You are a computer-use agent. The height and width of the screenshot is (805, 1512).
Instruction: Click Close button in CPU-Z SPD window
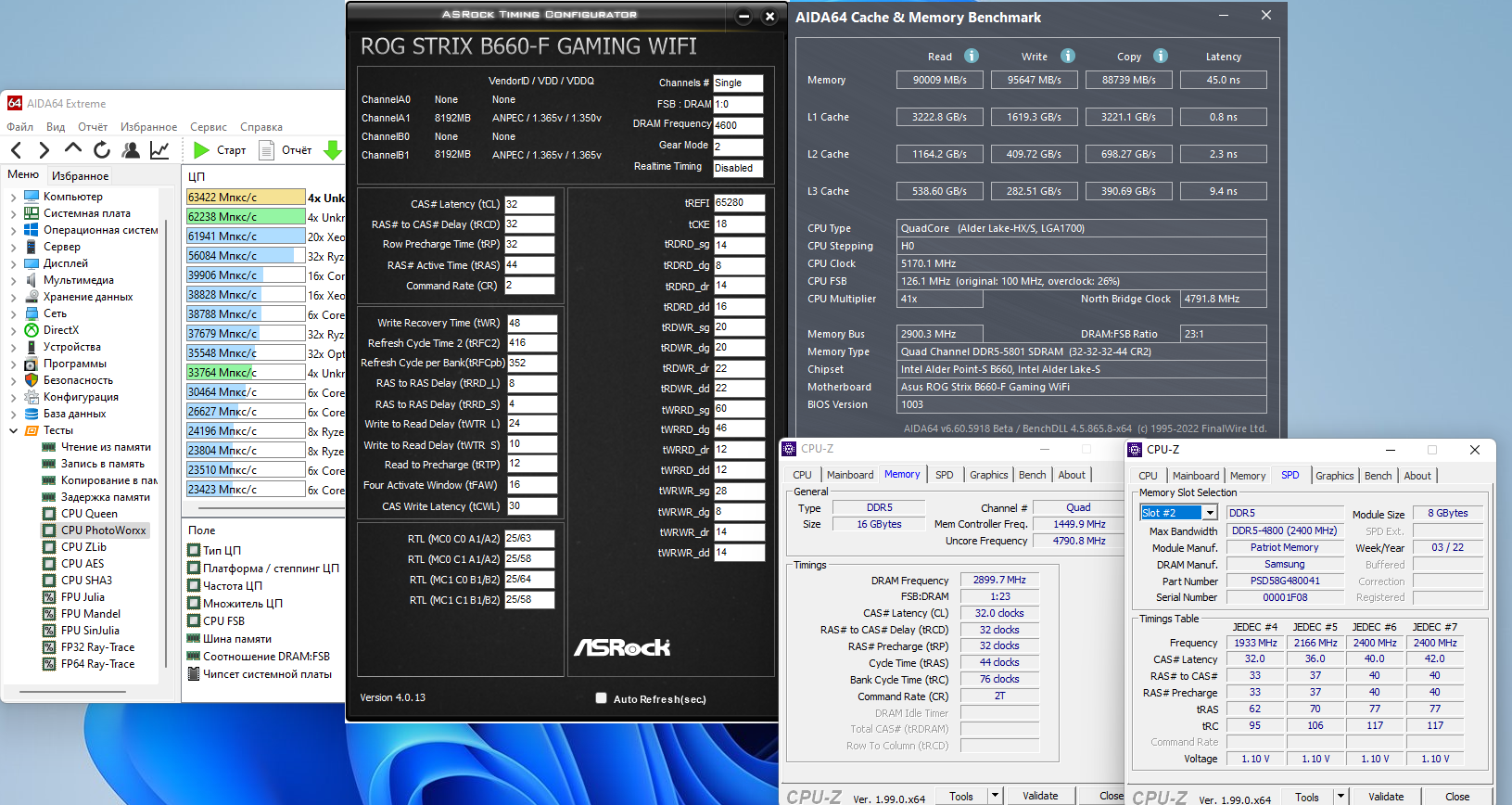click(x=1457, y=796)
